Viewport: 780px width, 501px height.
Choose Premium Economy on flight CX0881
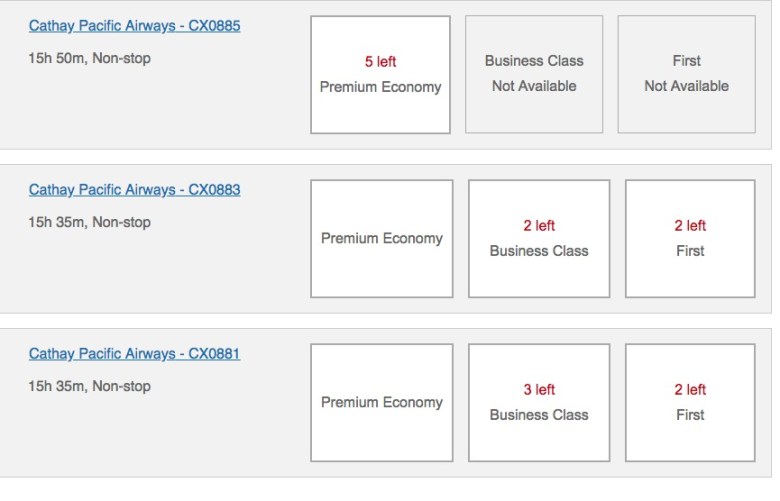(381, 403)
